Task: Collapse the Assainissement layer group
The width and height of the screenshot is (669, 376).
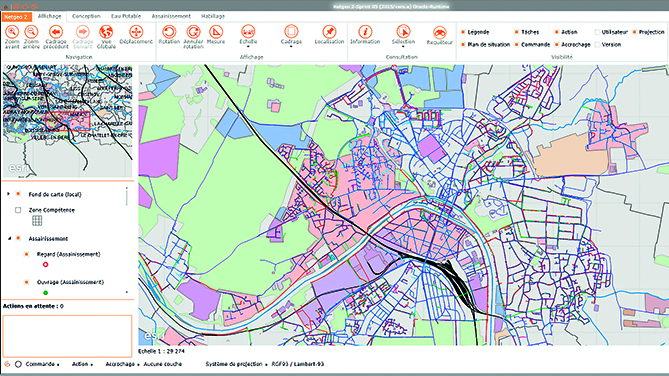Action: tap(9, 239)
